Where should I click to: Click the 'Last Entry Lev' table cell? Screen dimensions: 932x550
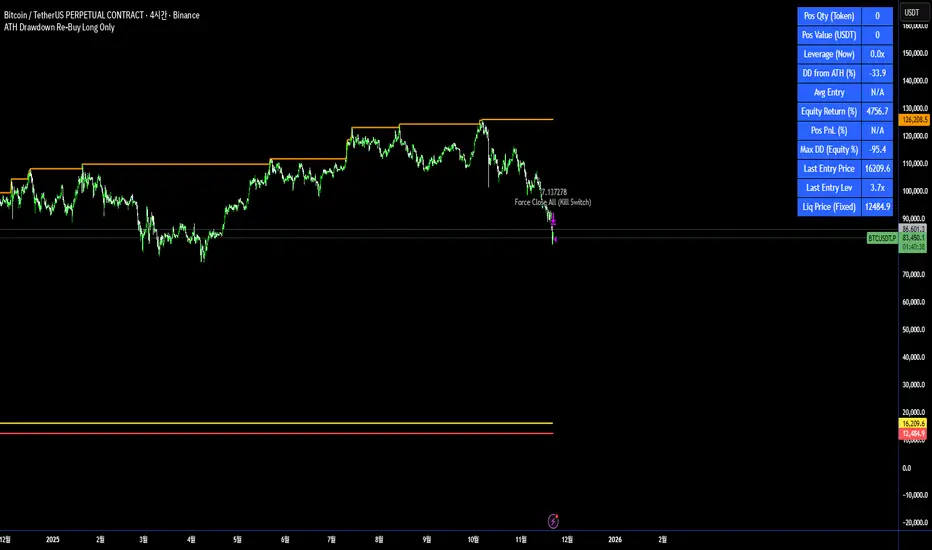click(829, 187)
